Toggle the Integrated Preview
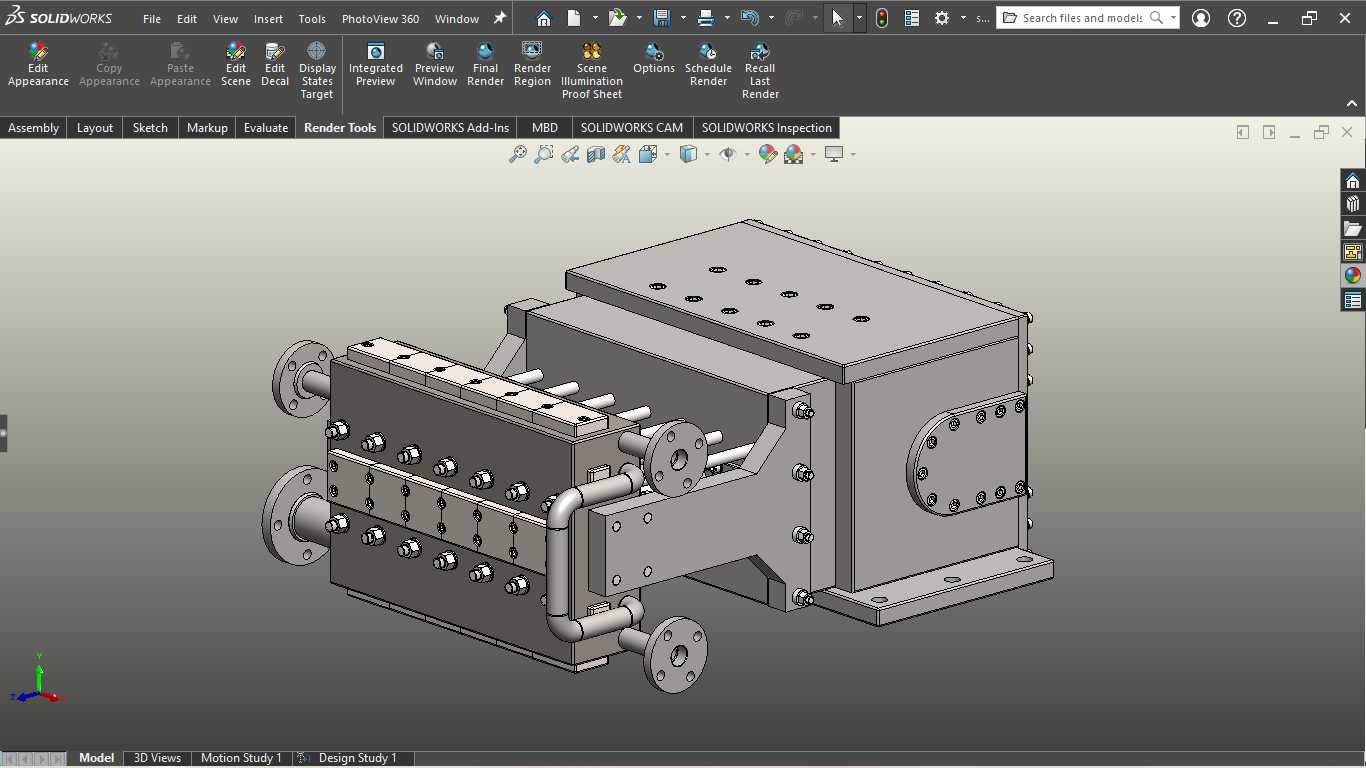Screen dimensions: 1366x768 pyautogui.click(x=375, y=66)
